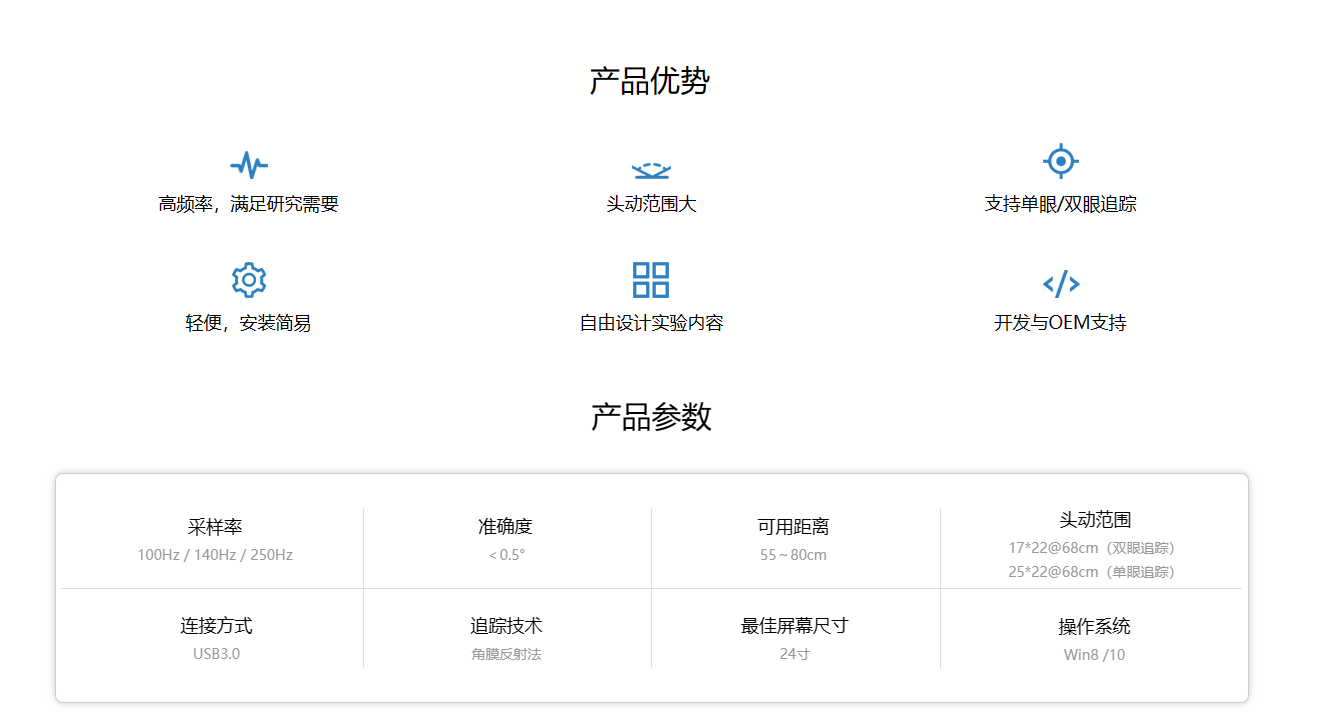Screen dimensions: 1336x728
Task: Click the 轻便，安装简易 label
Action: (x=248, y=323)
